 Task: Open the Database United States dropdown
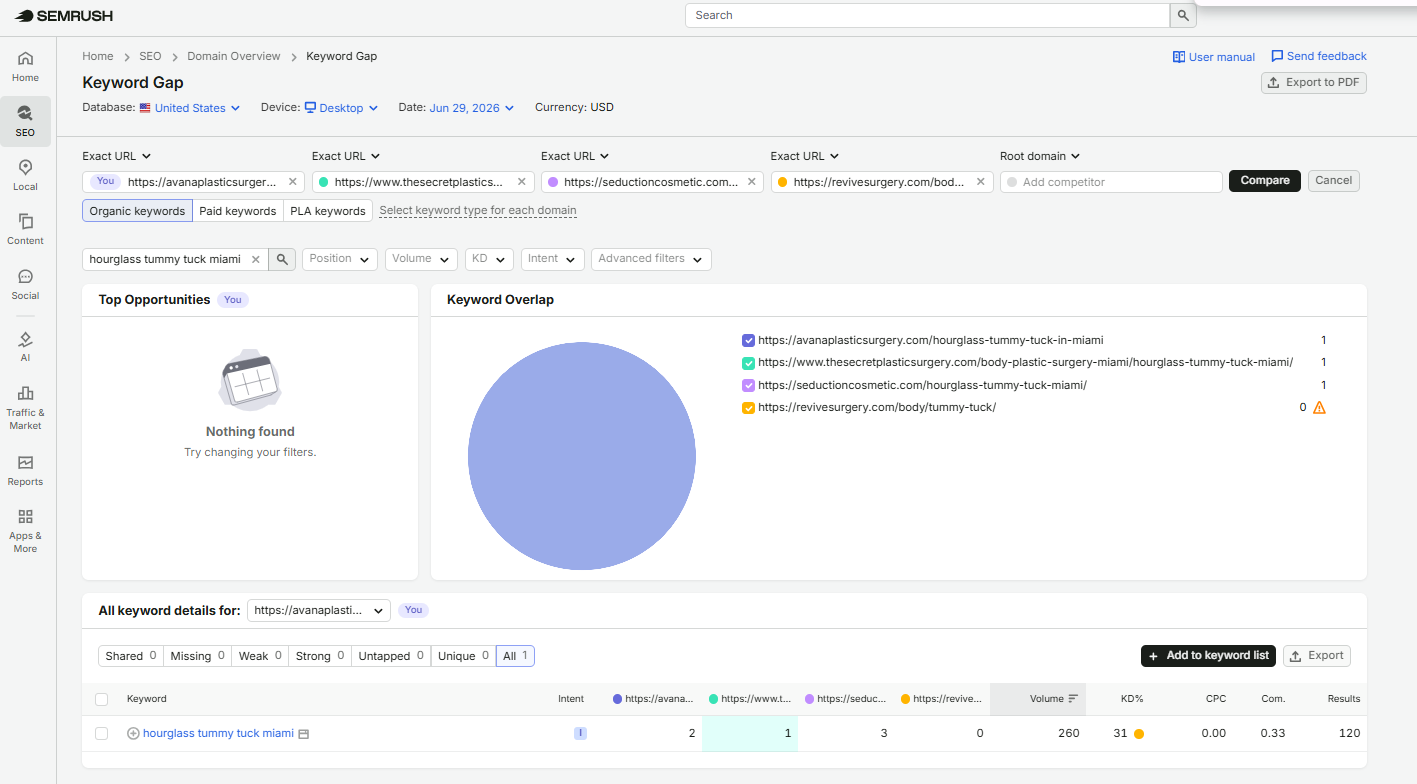click(x=190, y=108)
